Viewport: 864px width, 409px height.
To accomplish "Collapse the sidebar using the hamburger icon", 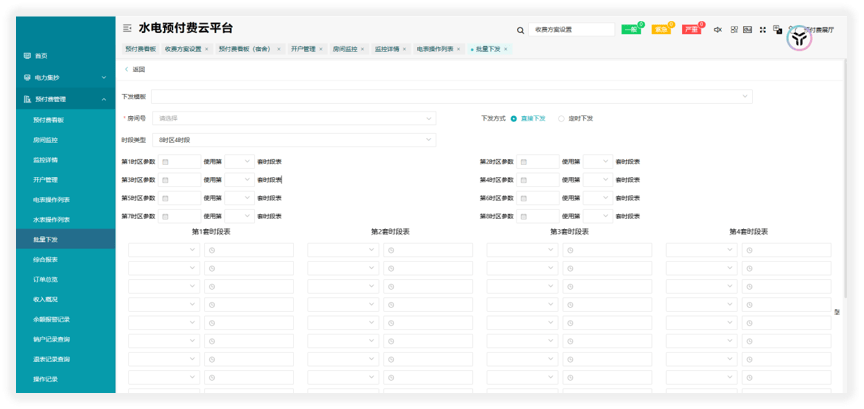I will pyautogui.click(x=127, y=29).
